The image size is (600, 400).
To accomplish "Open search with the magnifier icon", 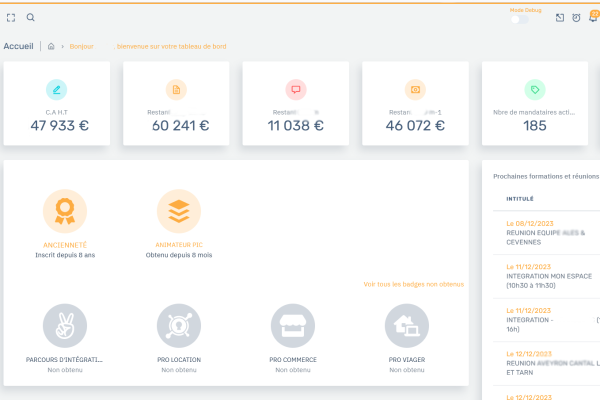I will point(31,17).
